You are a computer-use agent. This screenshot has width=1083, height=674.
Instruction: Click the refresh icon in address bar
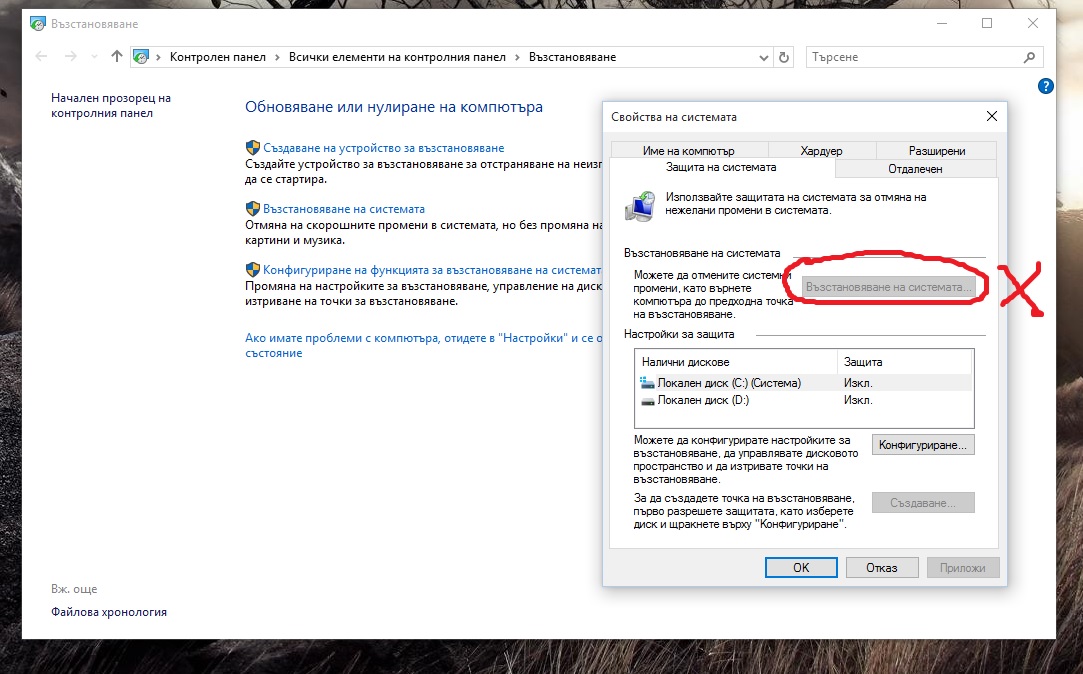784,57
